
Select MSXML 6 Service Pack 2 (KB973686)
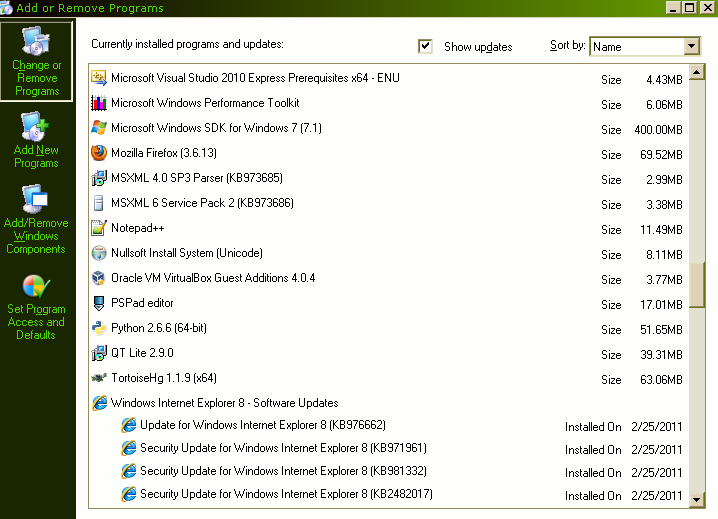tap(388, 203)
